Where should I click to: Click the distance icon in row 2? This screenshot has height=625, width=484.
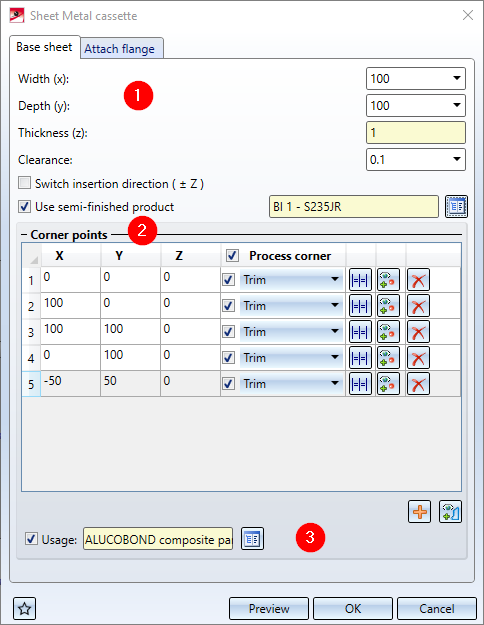coord(360,306)
